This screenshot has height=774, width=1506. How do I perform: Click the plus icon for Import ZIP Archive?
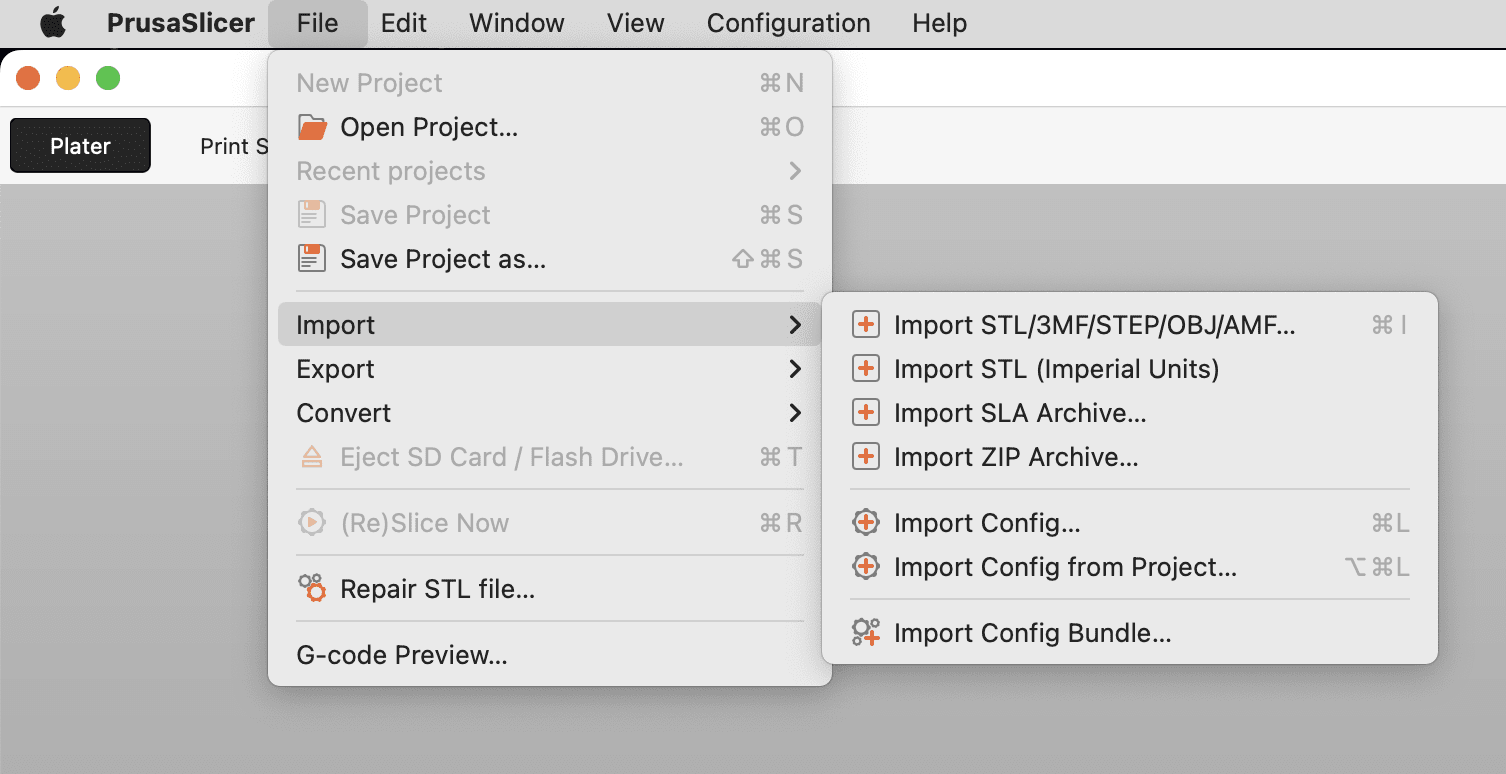point(865,457)
